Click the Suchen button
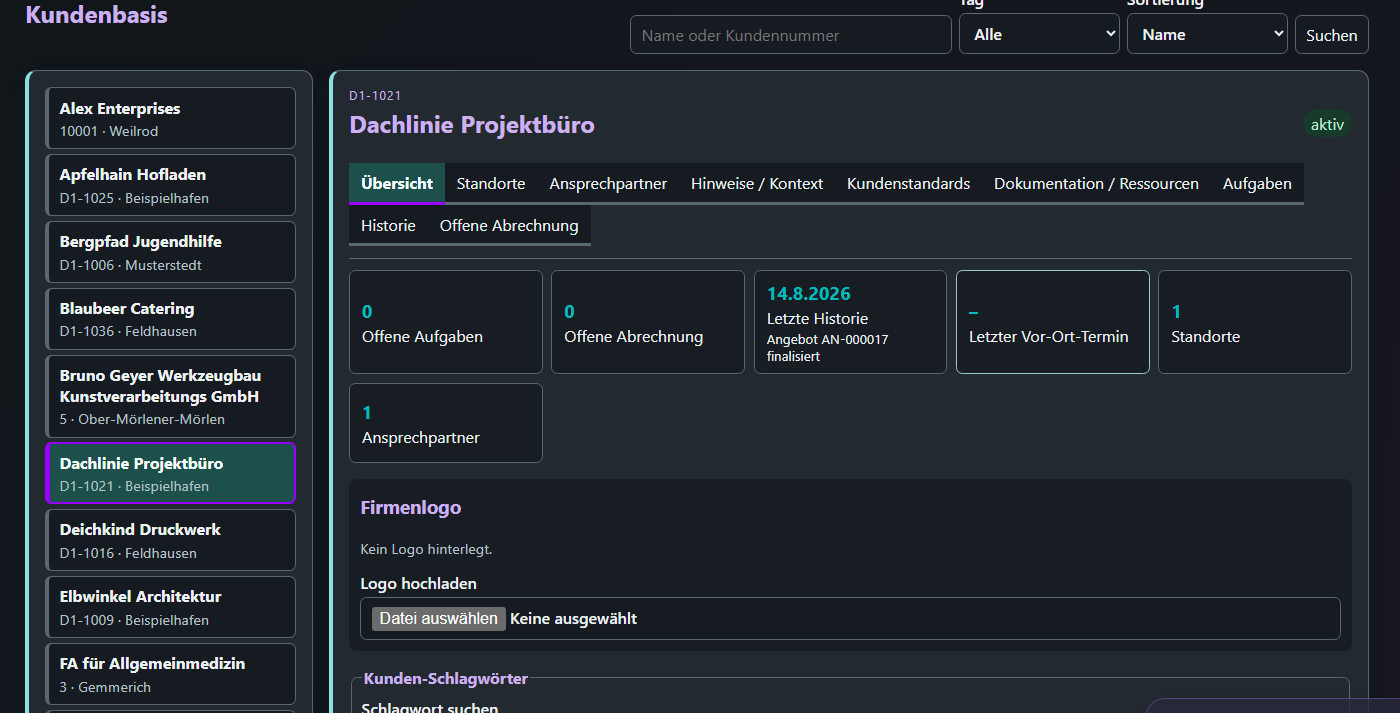Image resolution: width=1400 pixels, height=713 pixels. point(1331,35)
